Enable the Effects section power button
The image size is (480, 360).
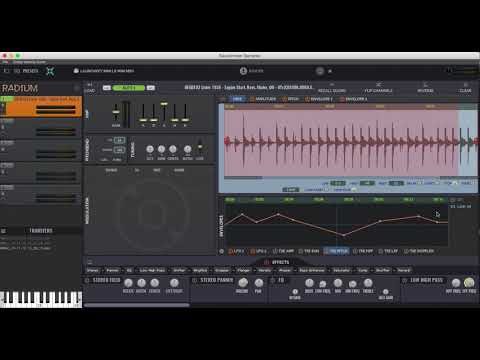pos(266,262)
